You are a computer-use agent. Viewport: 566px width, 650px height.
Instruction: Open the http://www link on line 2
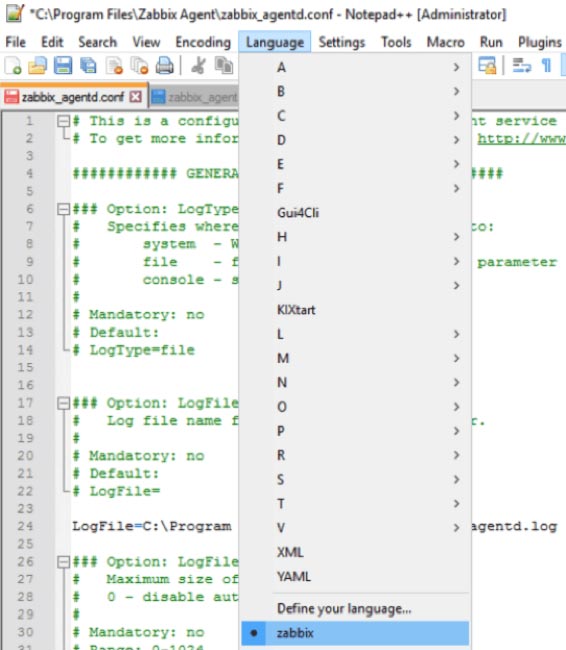[521, 138]
